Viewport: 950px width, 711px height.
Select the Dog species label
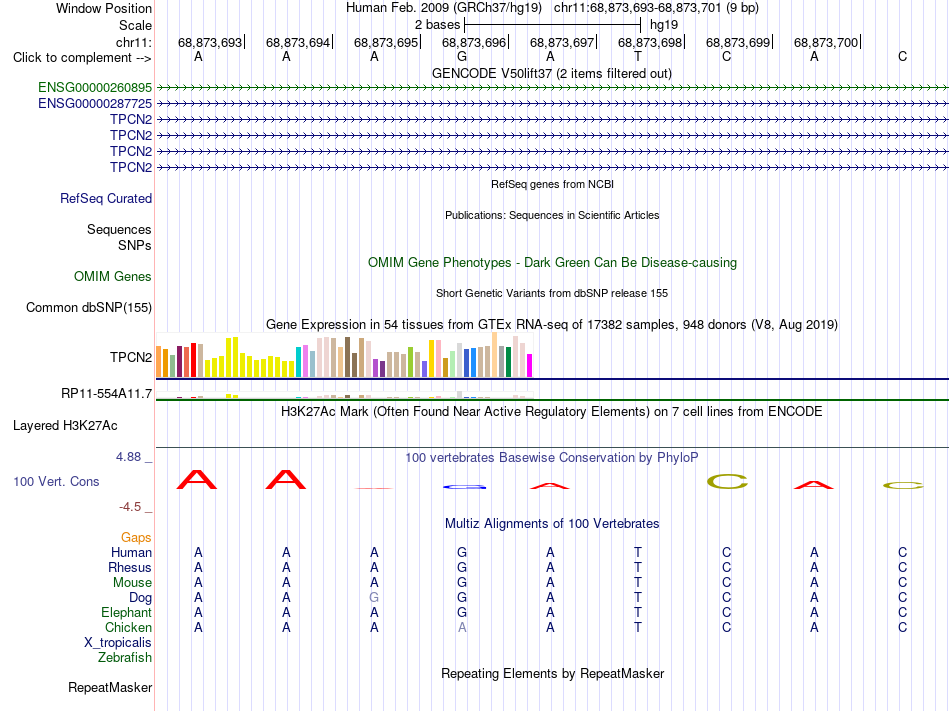pyautogui.click(x=140, y=598)
